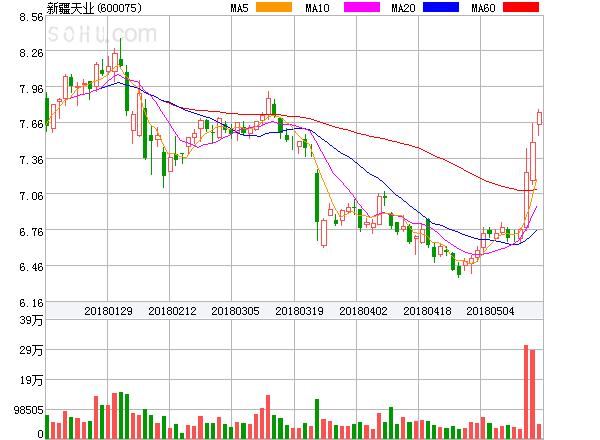Click the 7.96 price axis label
600x440 pixels.
(31, 89)
